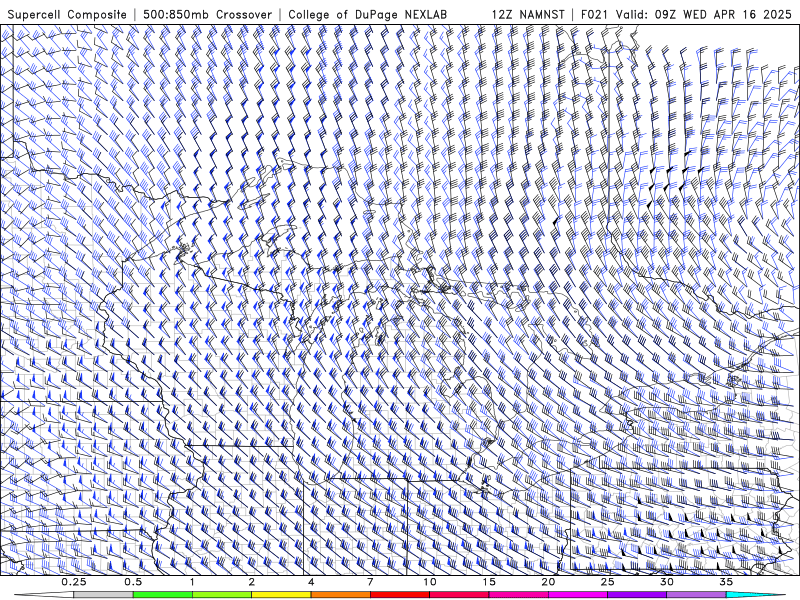
Task: Click College of DuPage NEXLAB text
Action: click(x=367, y=14)
